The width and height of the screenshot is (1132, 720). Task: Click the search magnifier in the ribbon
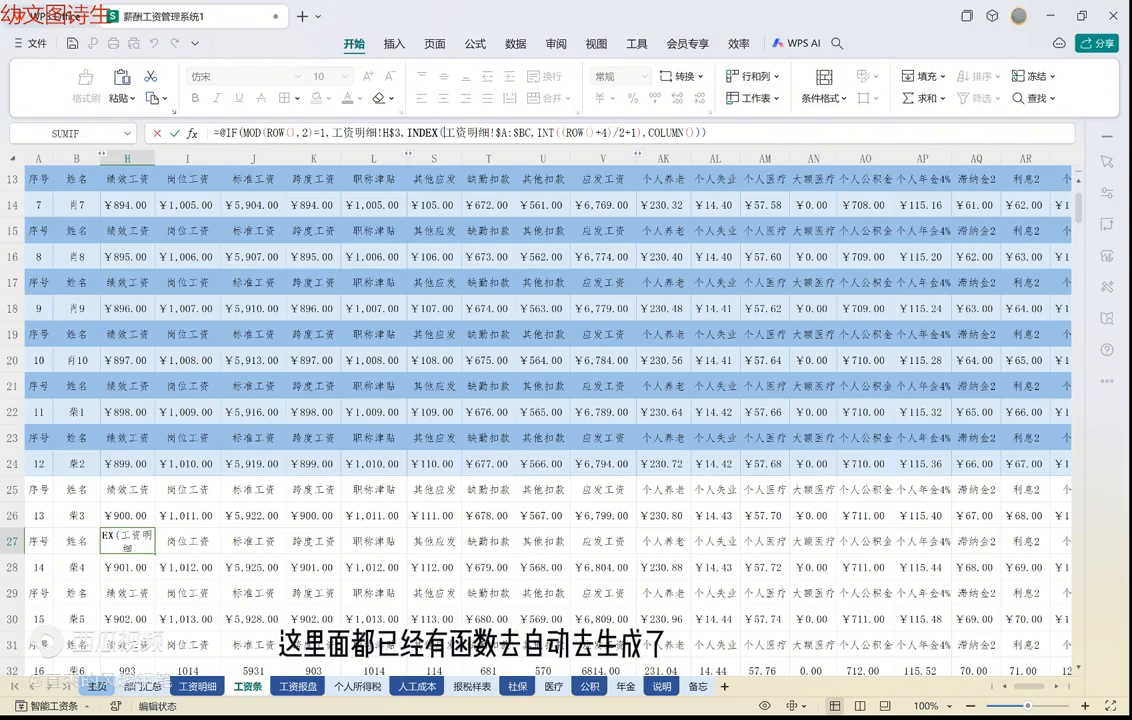[838, 44]
